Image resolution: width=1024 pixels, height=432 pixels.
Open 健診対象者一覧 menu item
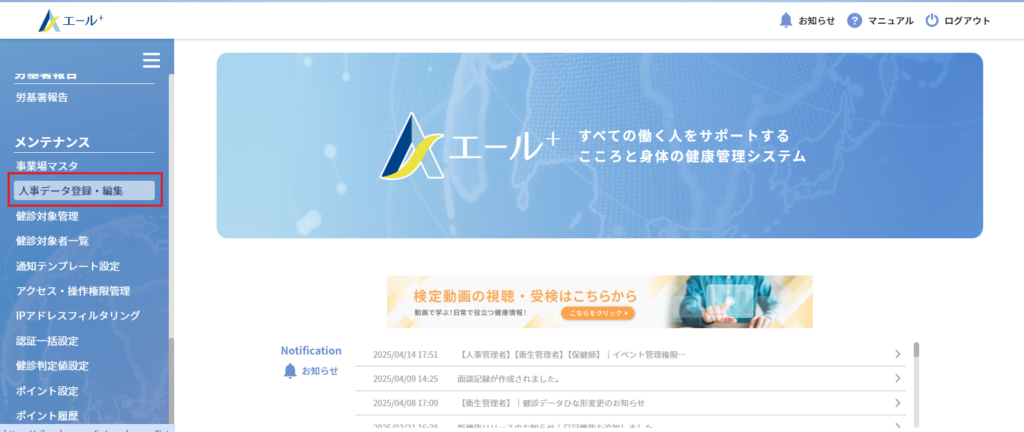click(x=52, y=241)
